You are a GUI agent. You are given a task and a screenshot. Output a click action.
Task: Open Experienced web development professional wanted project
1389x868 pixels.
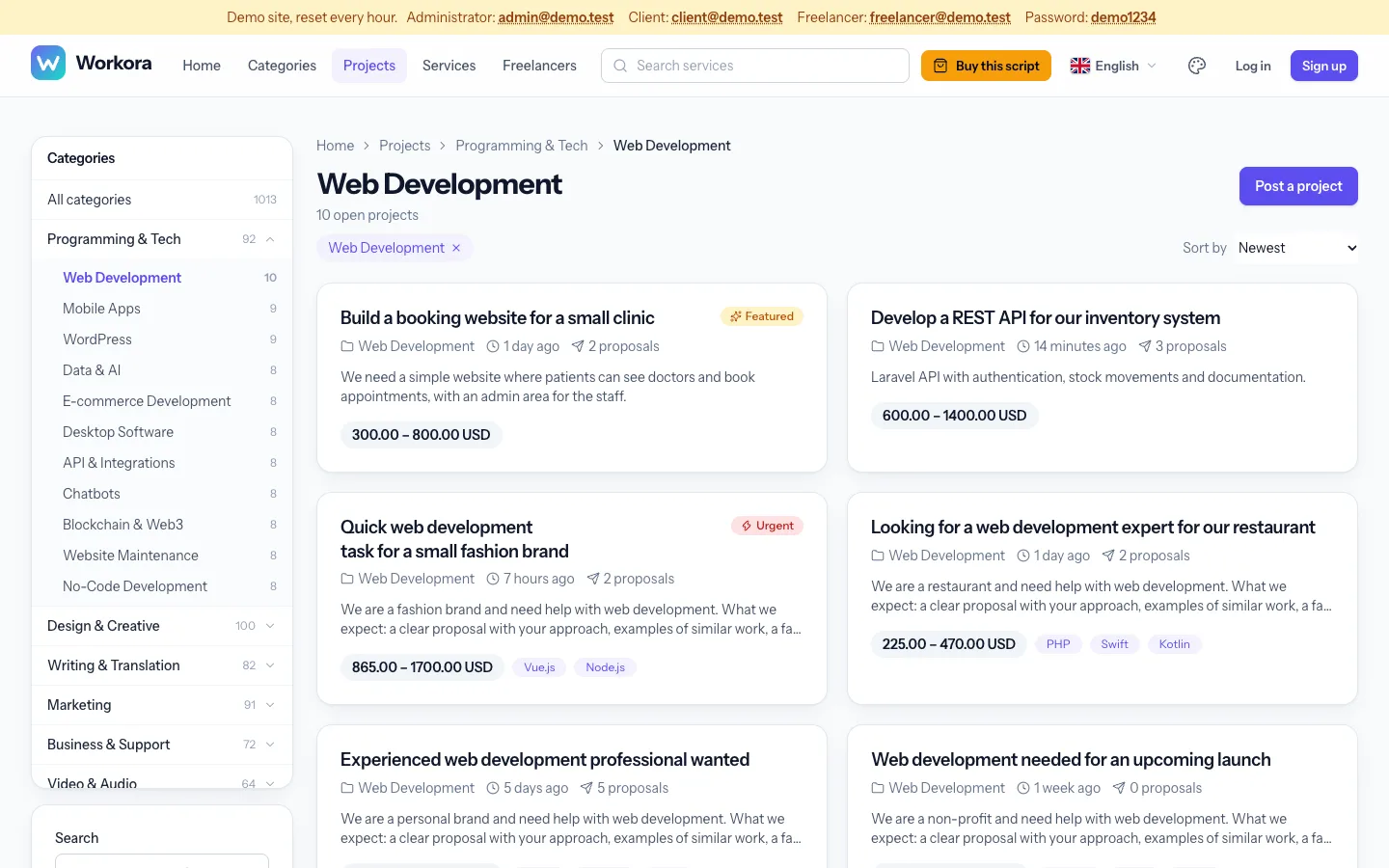coord(545,759)
